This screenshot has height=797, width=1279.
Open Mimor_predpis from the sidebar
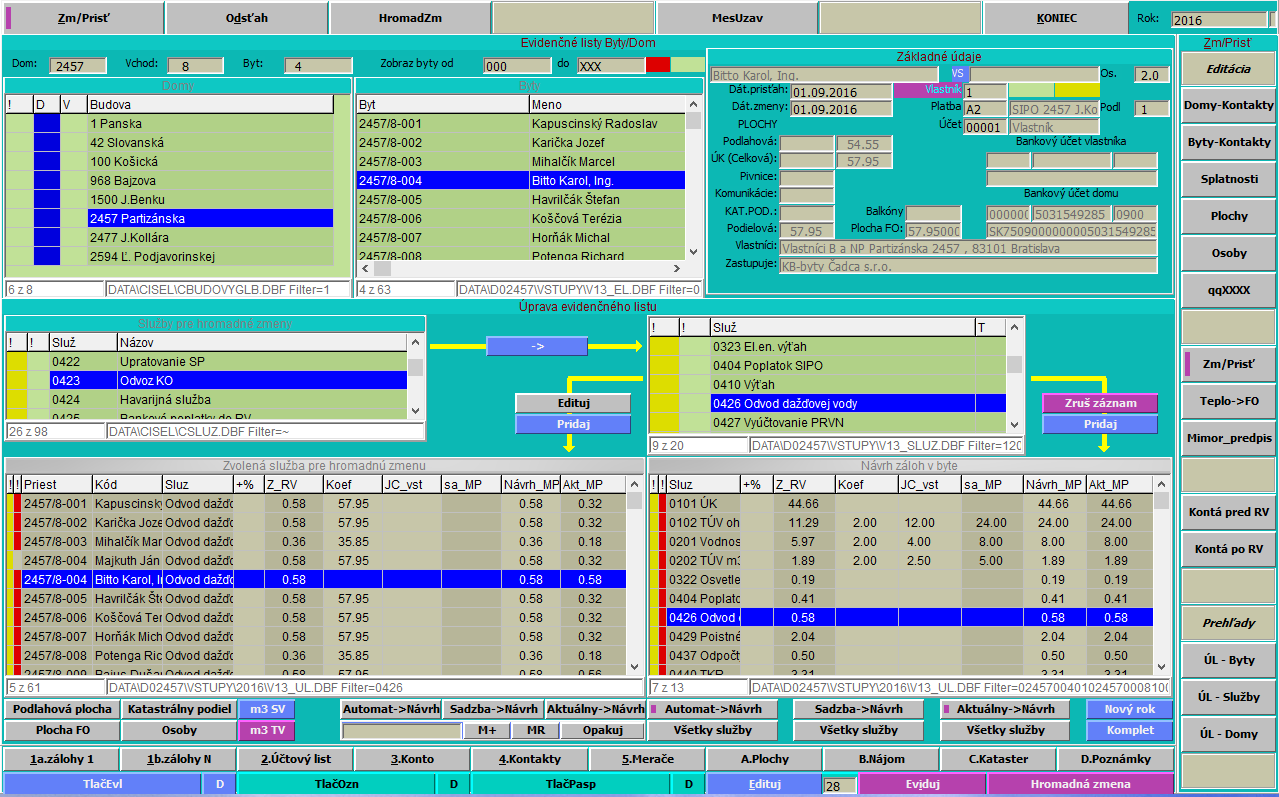click(1228, 438)
